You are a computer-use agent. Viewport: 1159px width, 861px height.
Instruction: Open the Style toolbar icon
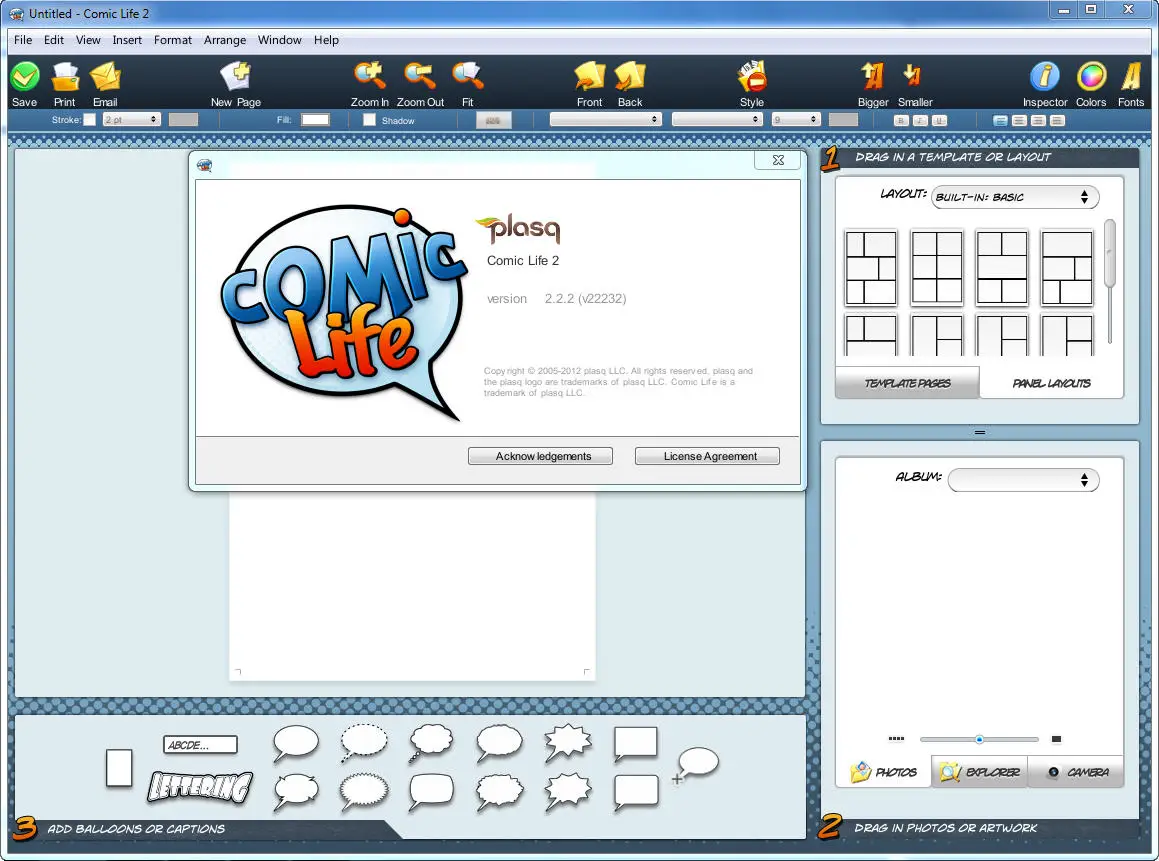[x=752, y=77]
